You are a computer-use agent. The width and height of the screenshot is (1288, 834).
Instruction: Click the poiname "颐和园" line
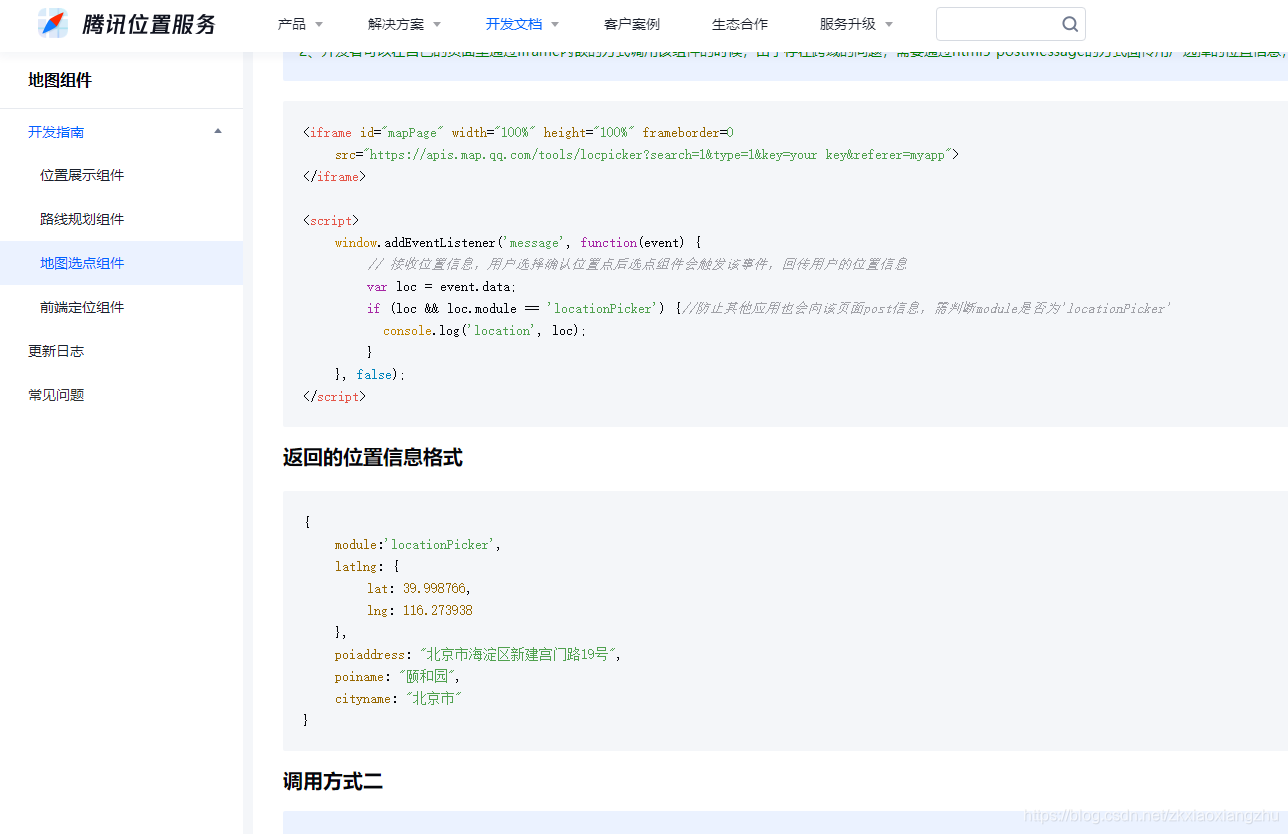(398, 677)
